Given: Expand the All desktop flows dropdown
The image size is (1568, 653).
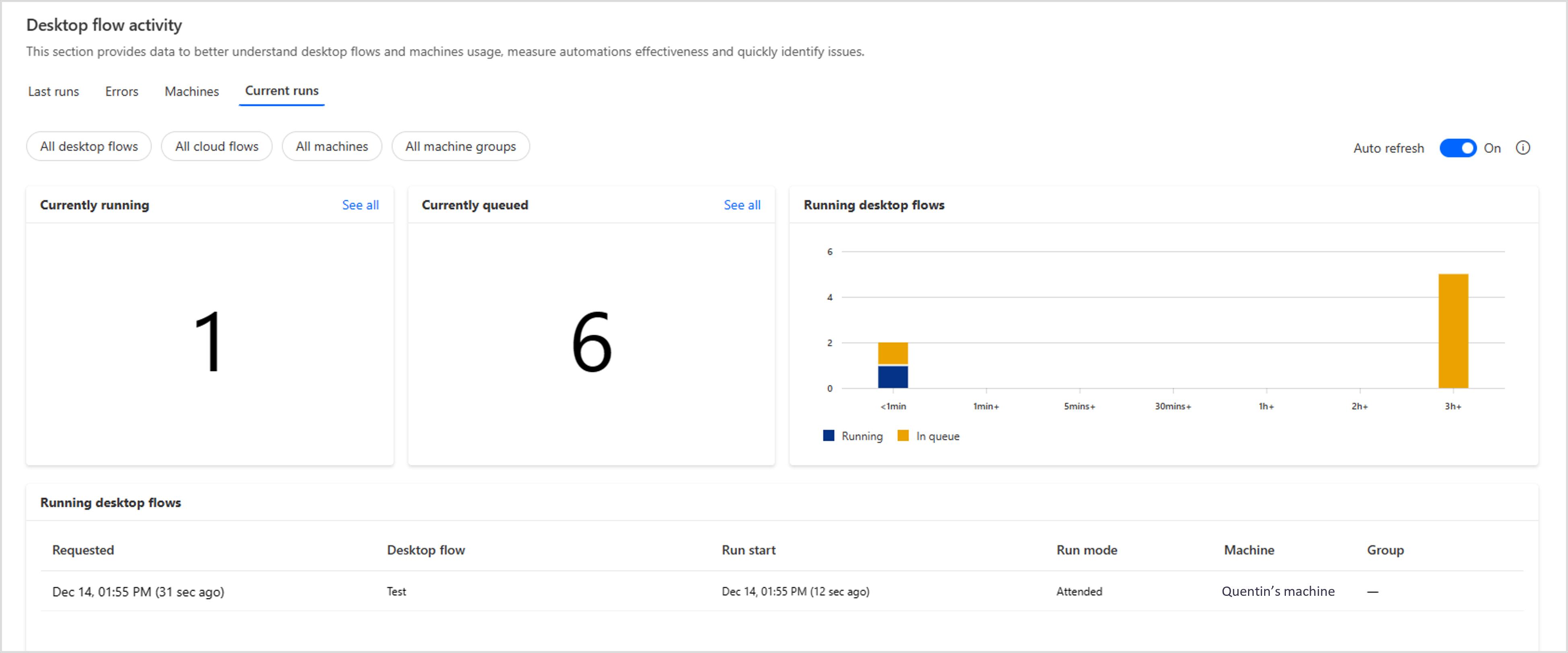Looking at the screenshot, I should [x=89, y=146].
